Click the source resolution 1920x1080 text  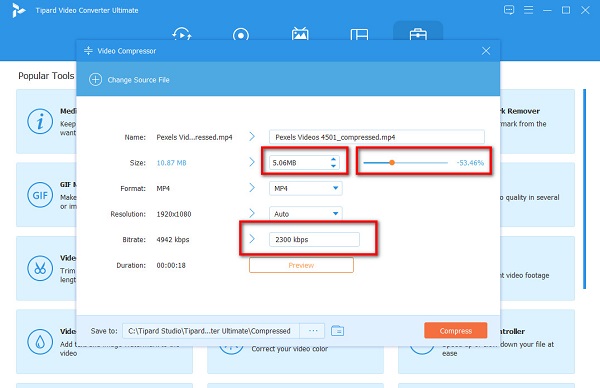[x=174, y=214]
